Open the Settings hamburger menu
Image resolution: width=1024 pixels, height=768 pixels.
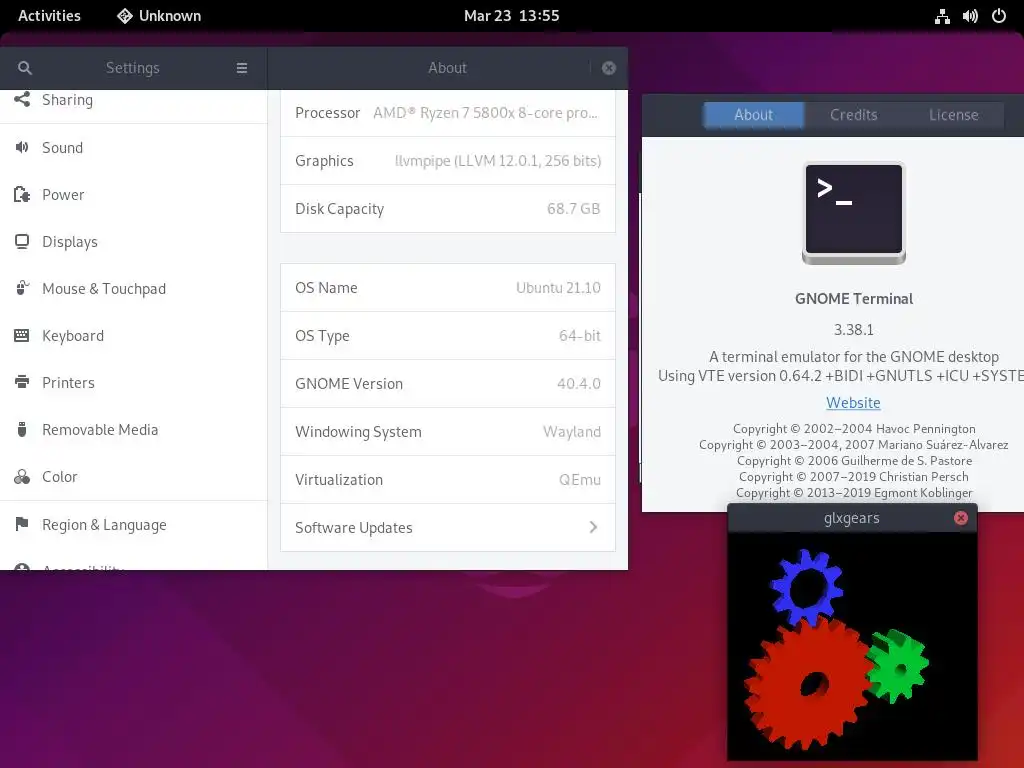(242, 68)
